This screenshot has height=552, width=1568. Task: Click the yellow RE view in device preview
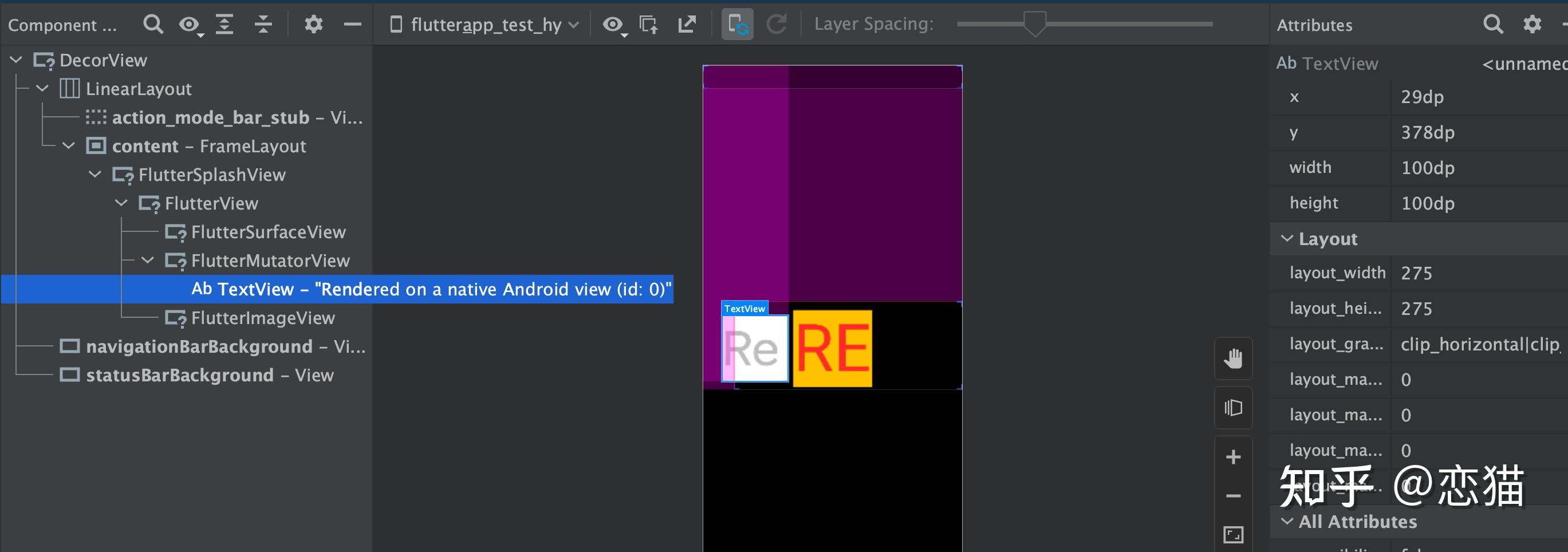[832, 348]
